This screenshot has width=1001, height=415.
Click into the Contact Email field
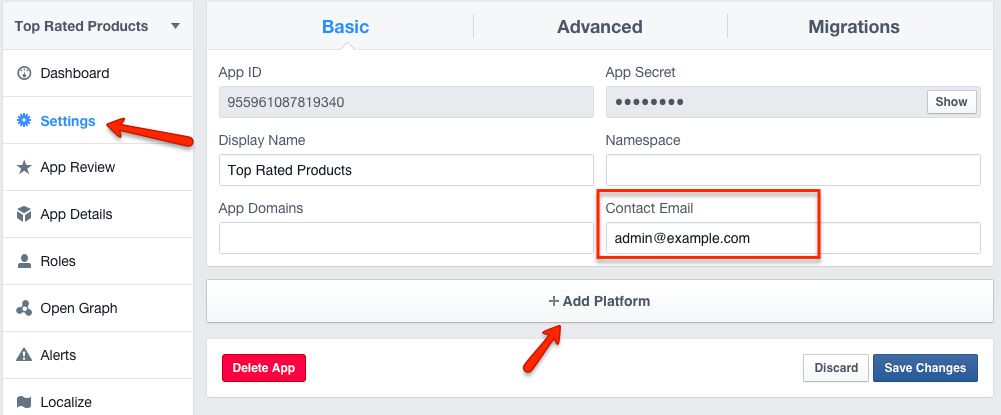click(792, 238)
